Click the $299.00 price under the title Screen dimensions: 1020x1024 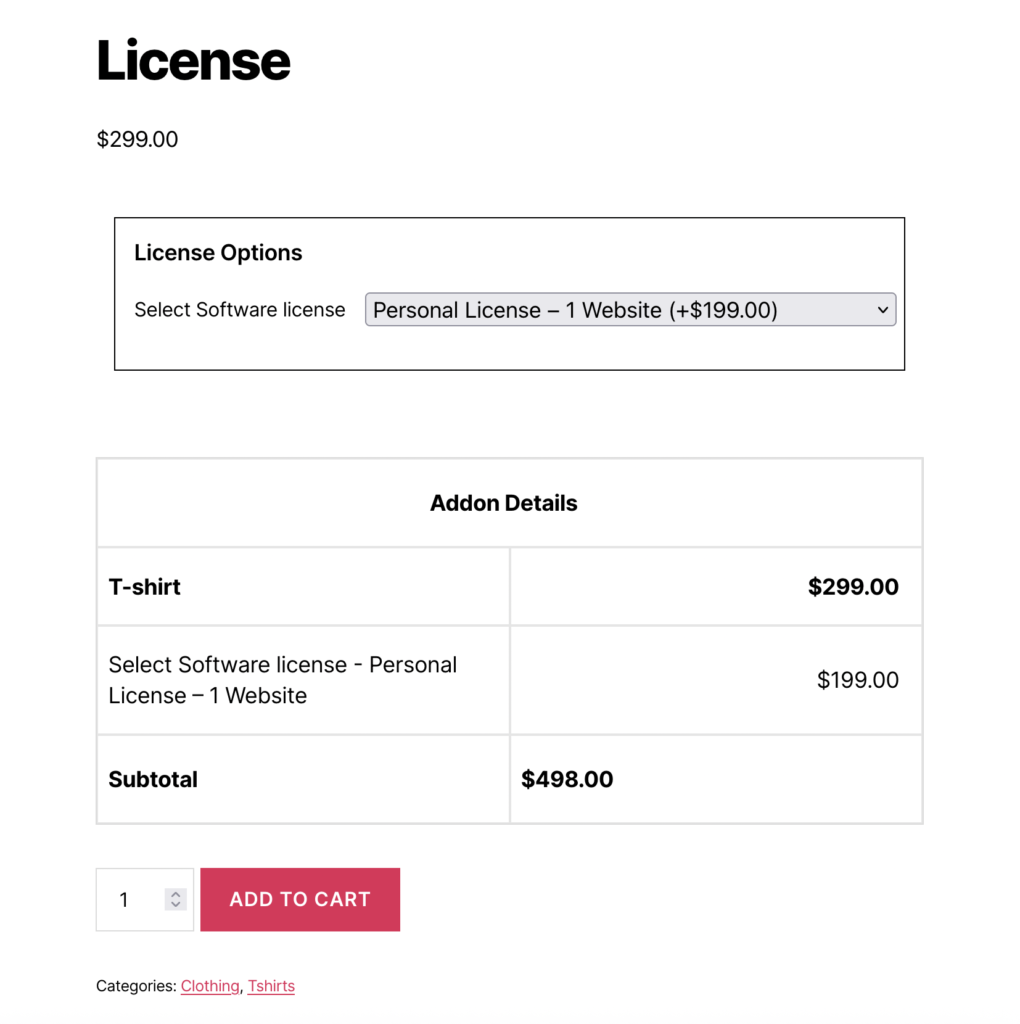[x=137, y=139]
